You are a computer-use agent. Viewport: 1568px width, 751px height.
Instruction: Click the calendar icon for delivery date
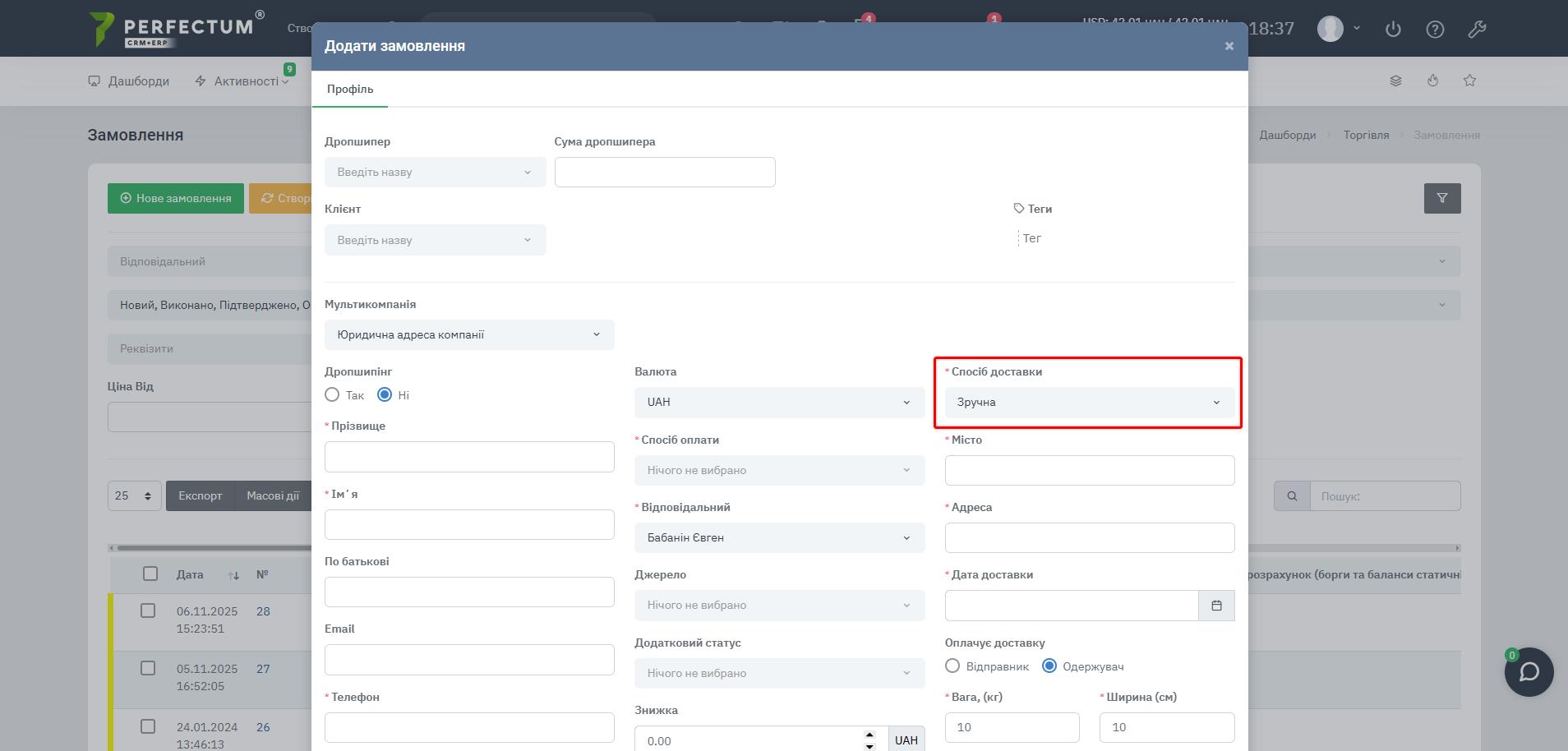pyautogui.click(x=1216, y=606)
